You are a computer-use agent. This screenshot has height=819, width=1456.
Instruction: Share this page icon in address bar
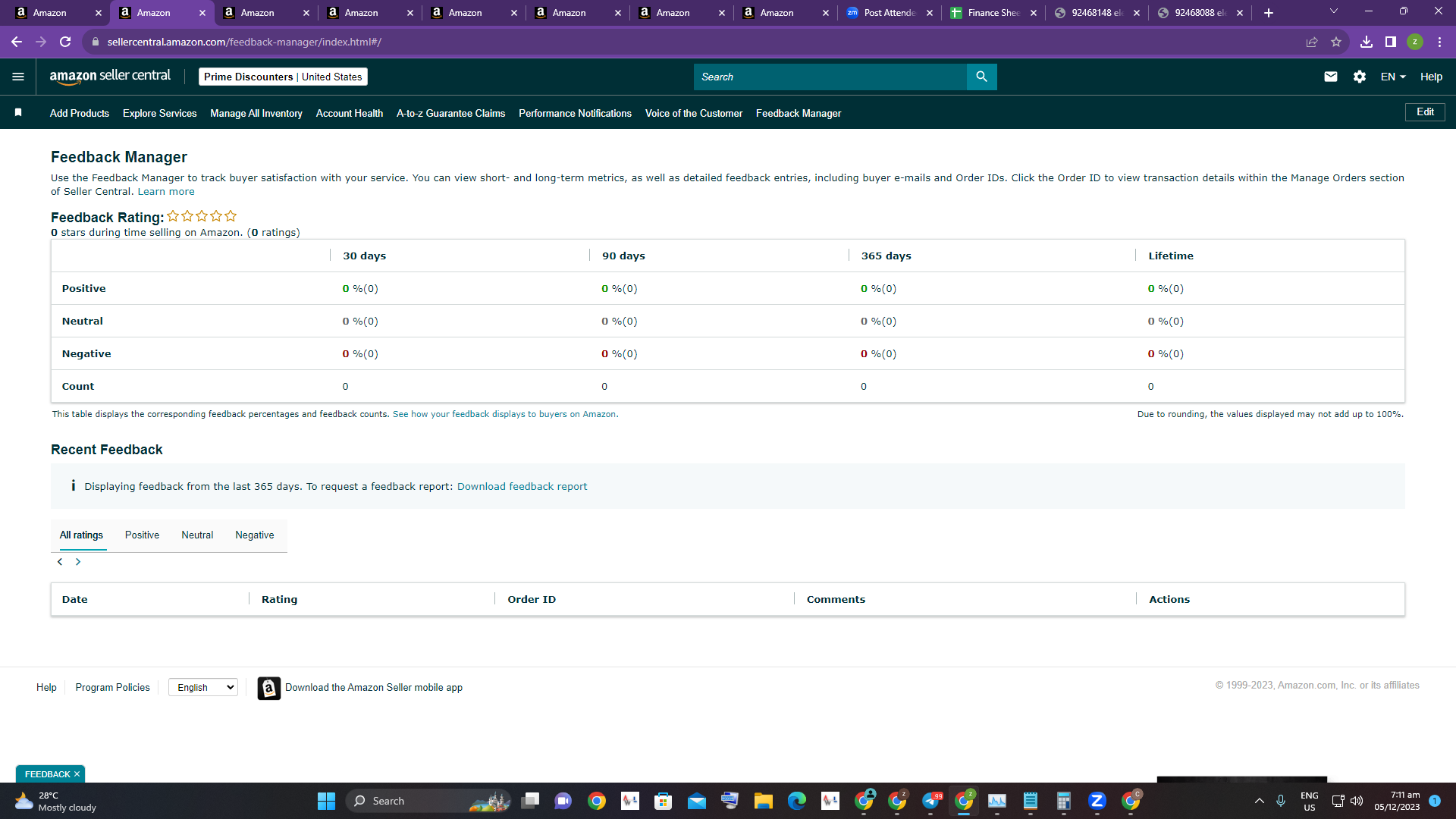click(1312, 42)
